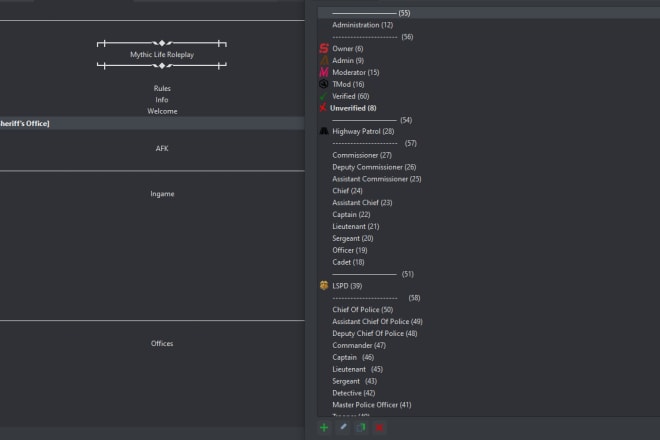The height and width of the screenshot is (440, 660).
Task: Open the Welcome channel
Action: [x=162, y=111]
